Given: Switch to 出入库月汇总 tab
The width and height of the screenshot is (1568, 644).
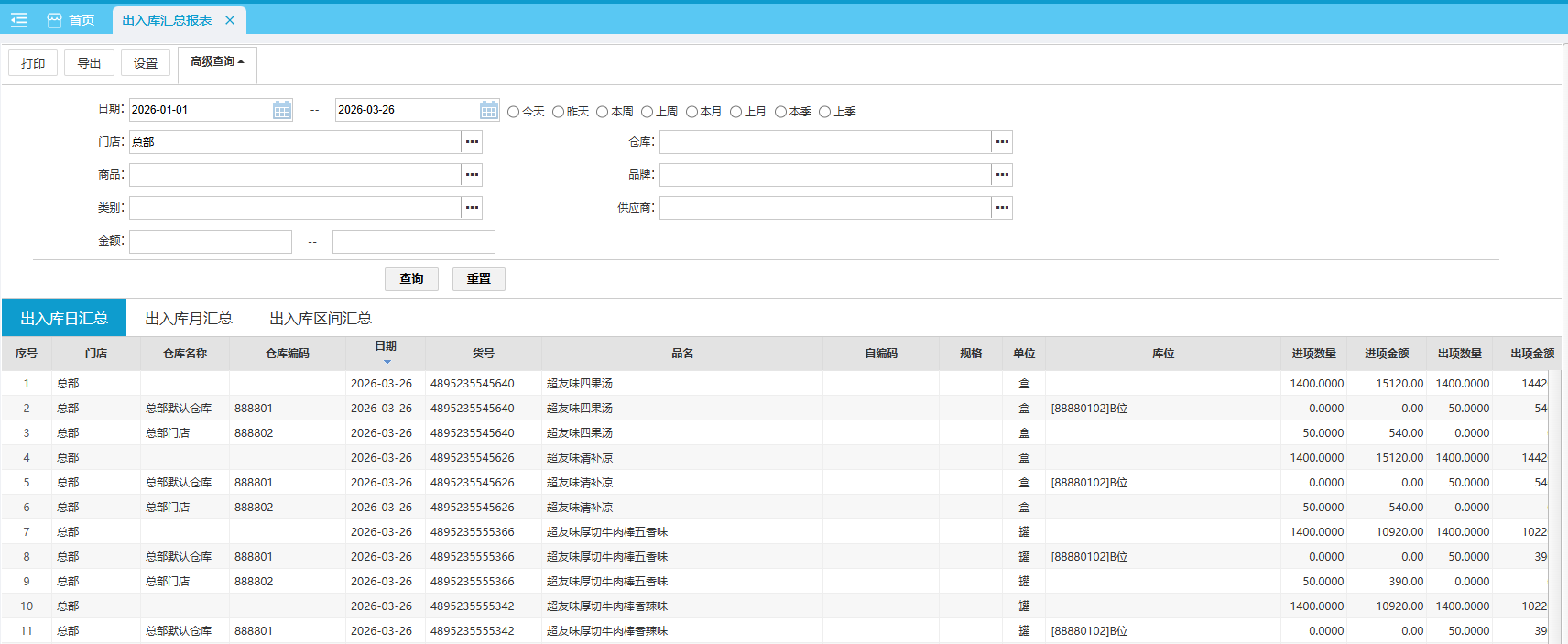Looking at the screenshot, I should [x=189, y=319].
